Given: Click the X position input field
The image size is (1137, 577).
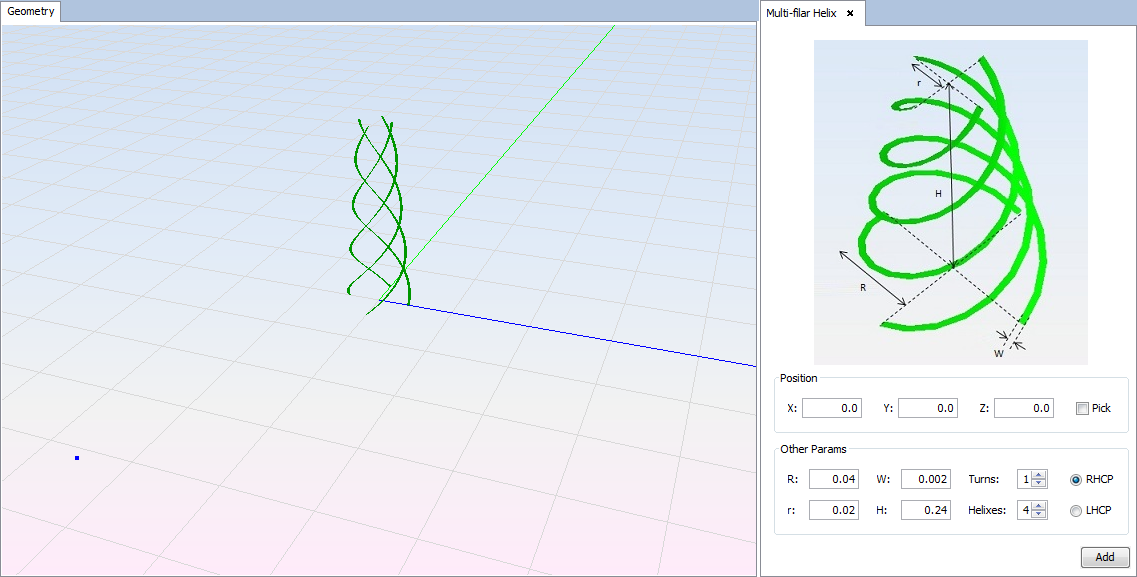Looking at the screenshot, I should (831, 408).
